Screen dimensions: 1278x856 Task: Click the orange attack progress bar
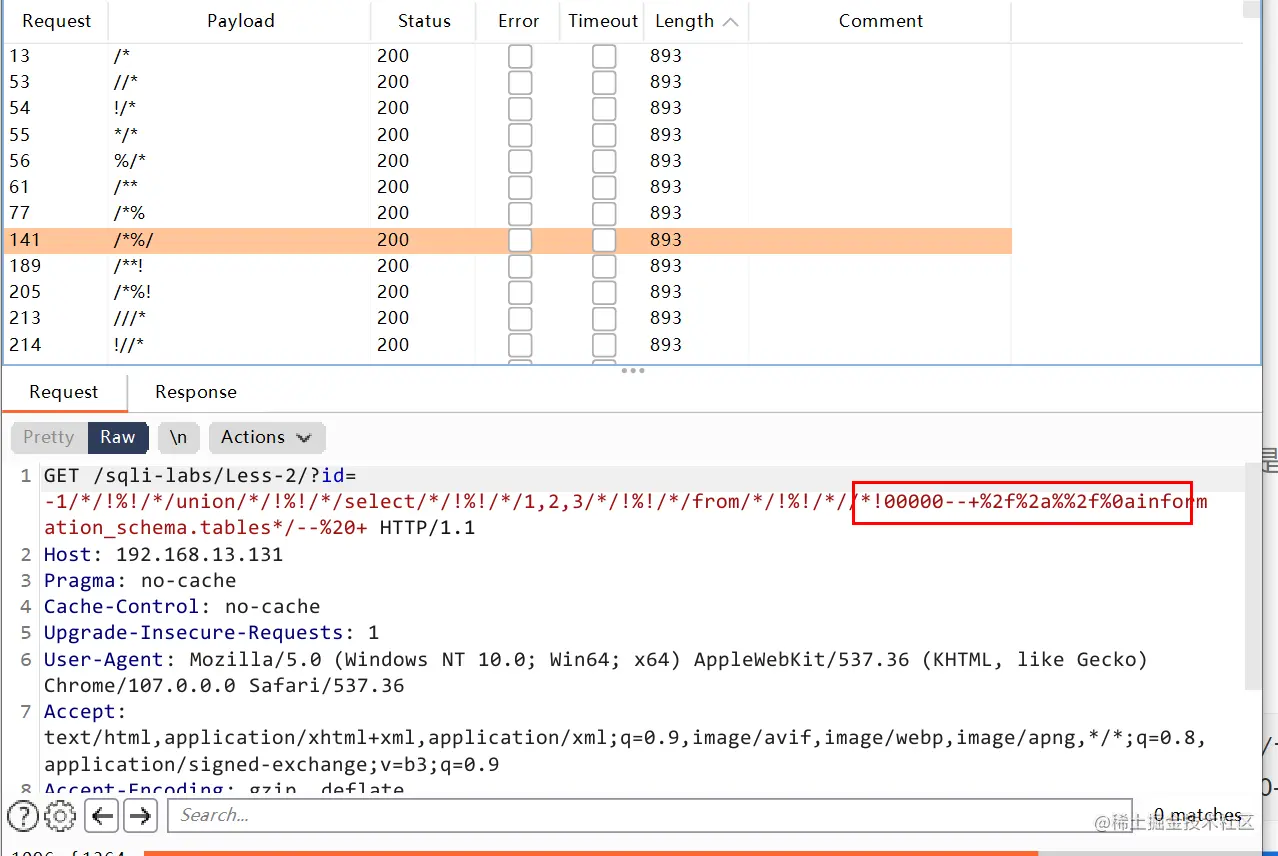pos(590,853)
